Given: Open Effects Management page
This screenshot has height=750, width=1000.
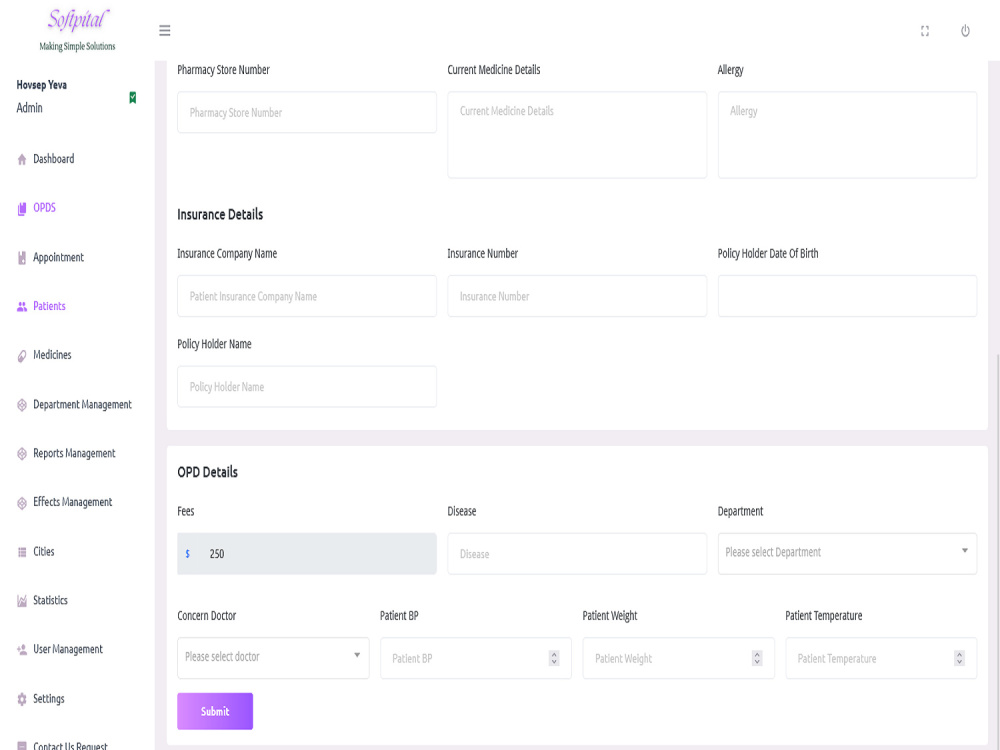Looking at the screenshot, I should pos(73,503).
